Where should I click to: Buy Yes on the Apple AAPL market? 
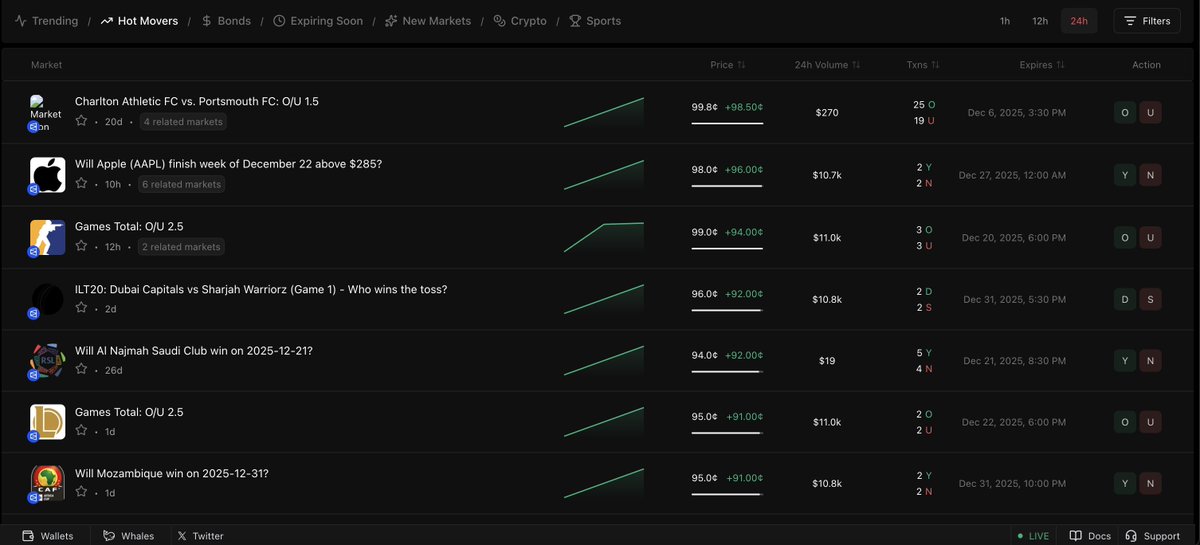(x=1125, y=175)
